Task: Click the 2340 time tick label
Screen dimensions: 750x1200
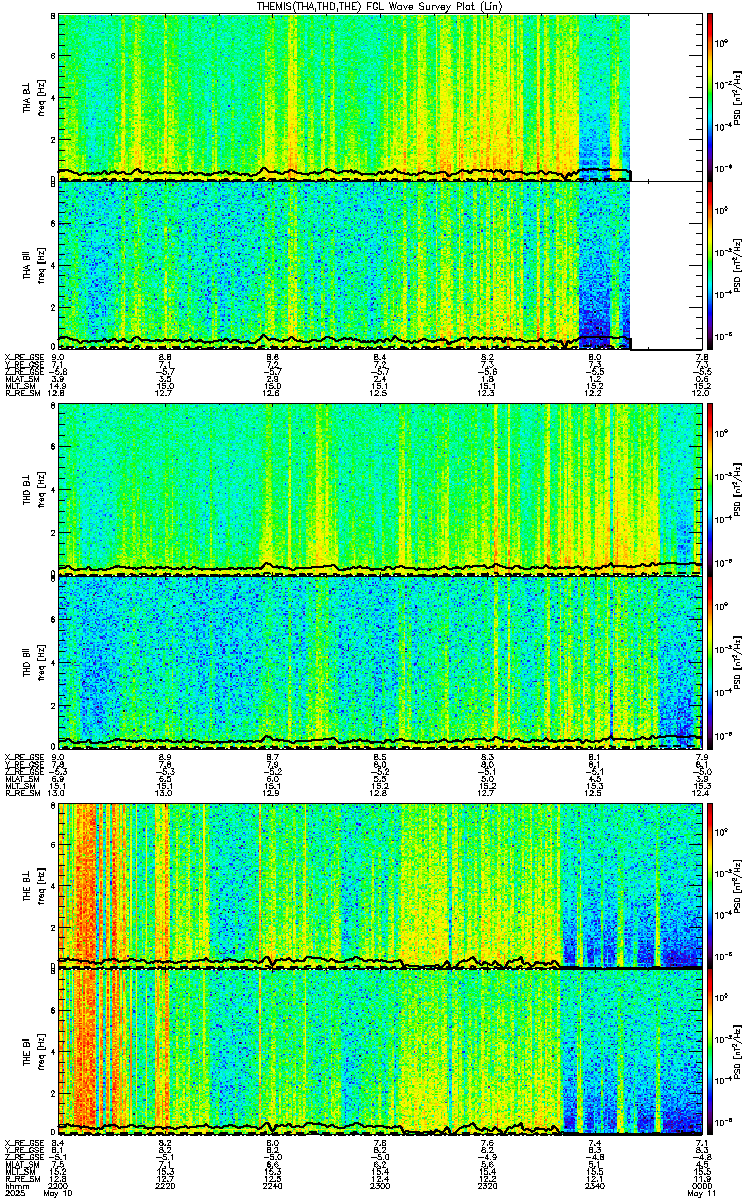Action: point(594,1184)
